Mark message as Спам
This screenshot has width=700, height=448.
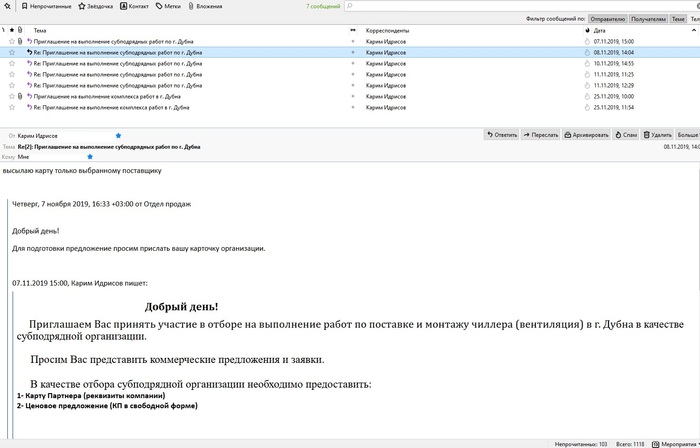(626, 135)
